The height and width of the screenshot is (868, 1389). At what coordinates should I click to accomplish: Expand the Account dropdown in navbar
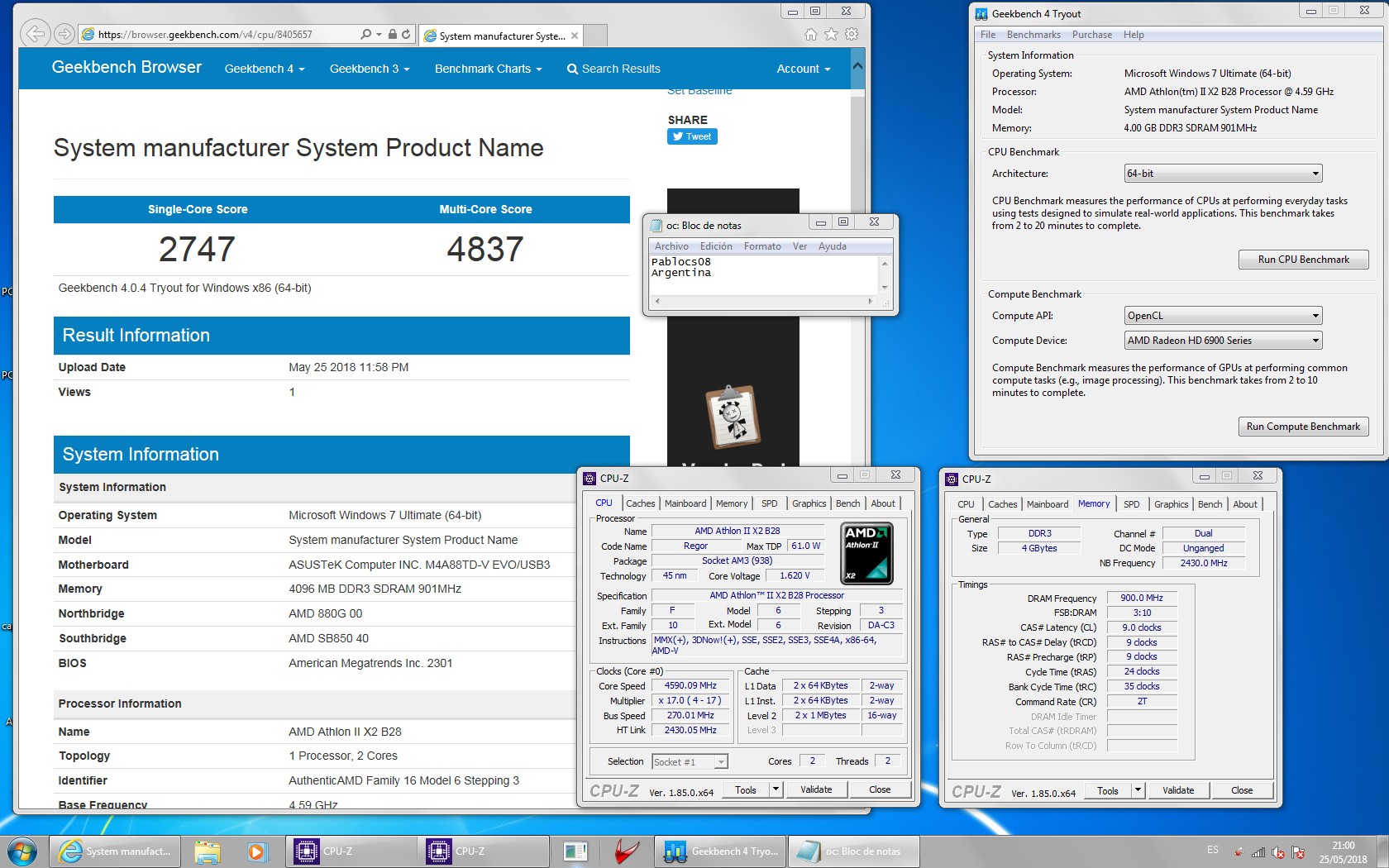tap(804, 69)
